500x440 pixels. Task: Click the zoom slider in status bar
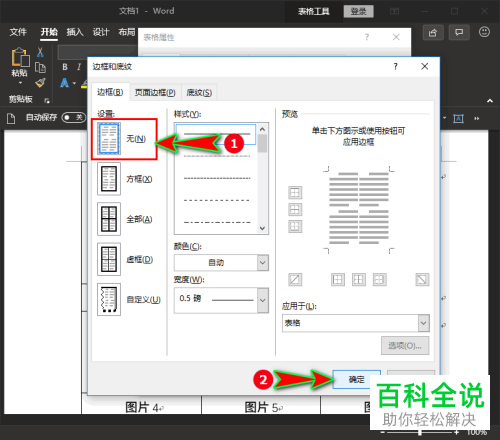coord(420,433)
